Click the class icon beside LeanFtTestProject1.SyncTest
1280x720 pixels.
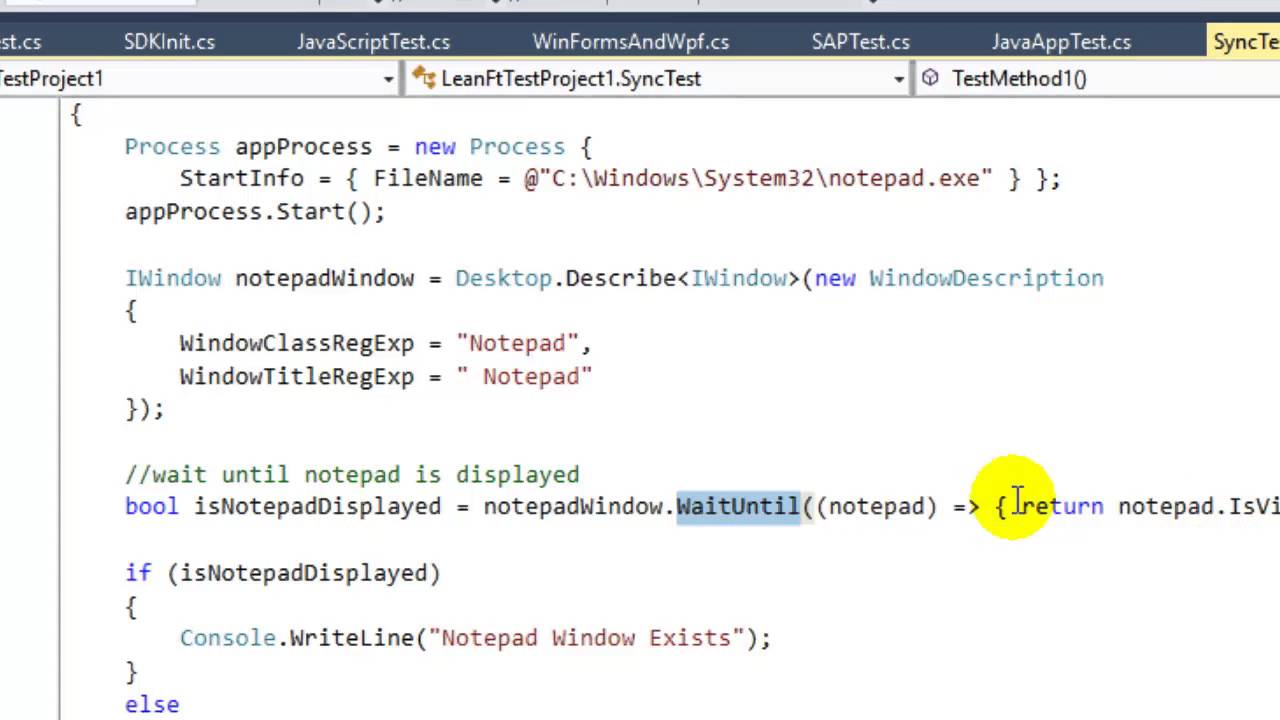click(x=424, y=78)
